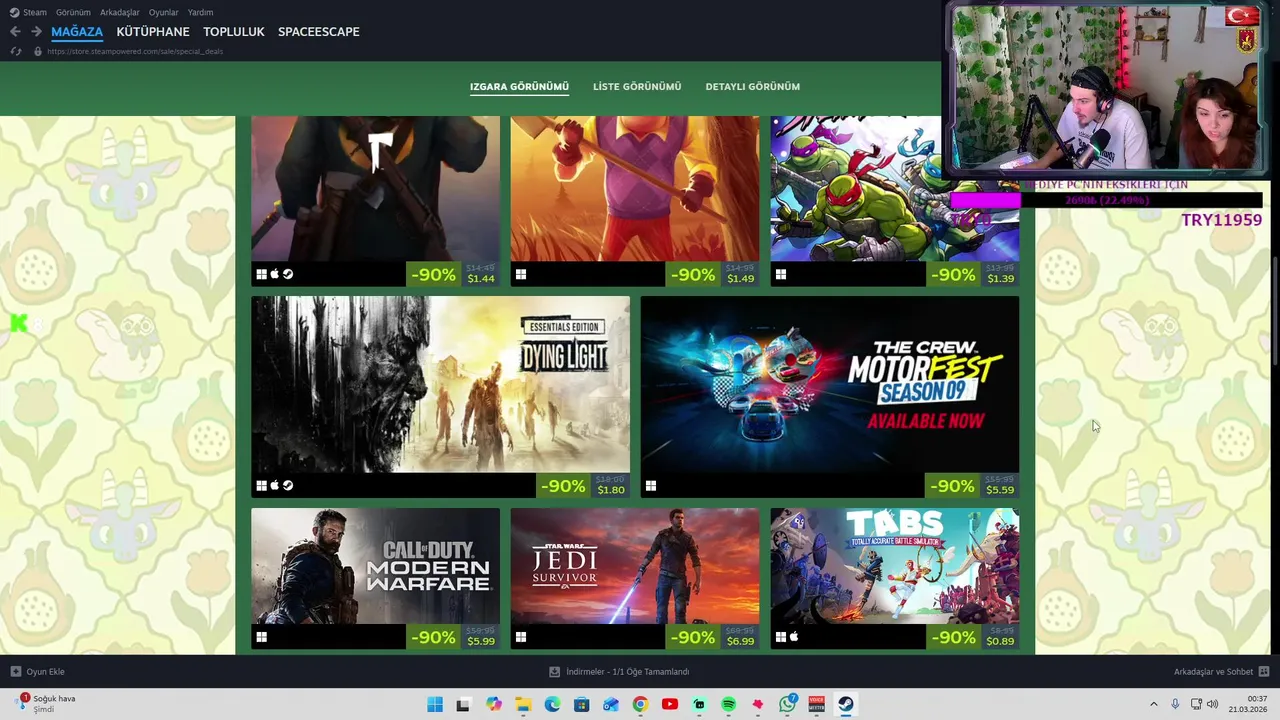Open Microsoft Edge from the taskbar
Viewport: 1280px width, 720px height.
[552, 705]
